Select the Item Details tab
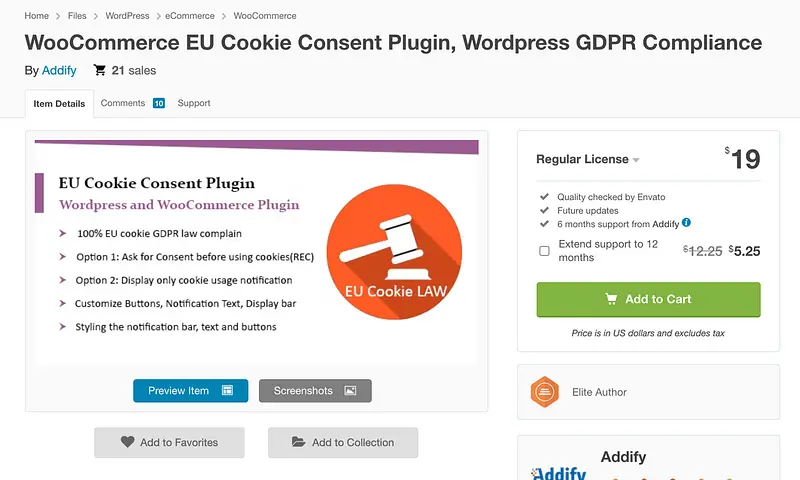Image resolution: width=800 pixels, height=480 pixels. click(x=59, y=104)
